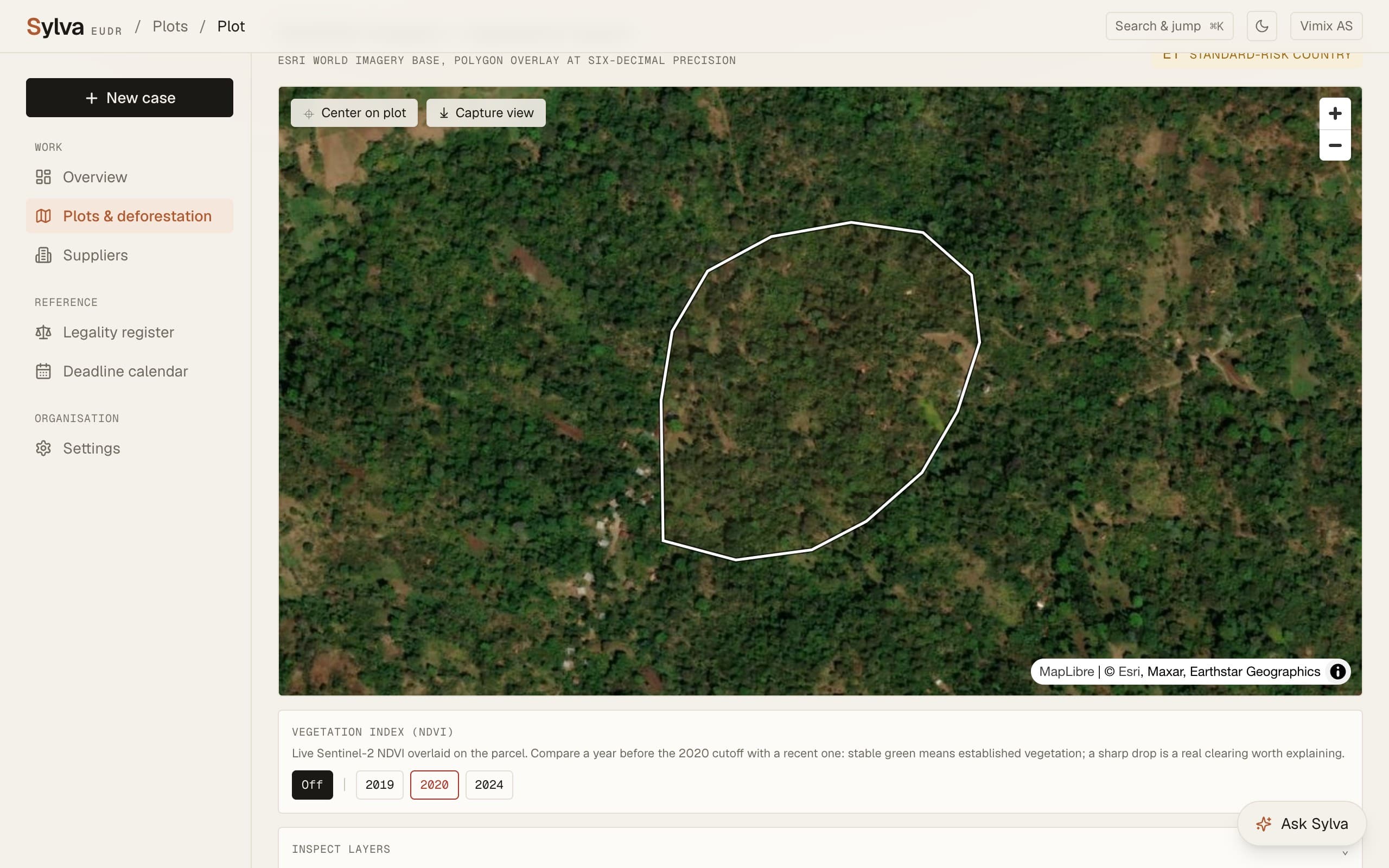Click the Standard-risk country badge

1257,59
